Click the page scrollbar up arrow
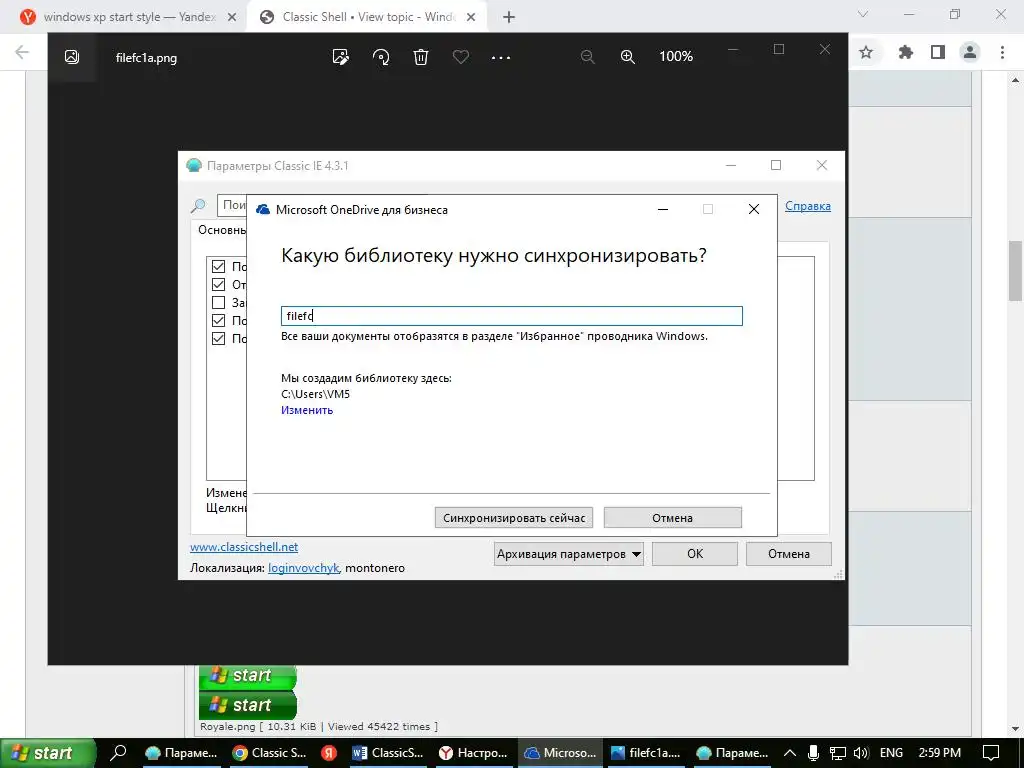 point(1016,80)
